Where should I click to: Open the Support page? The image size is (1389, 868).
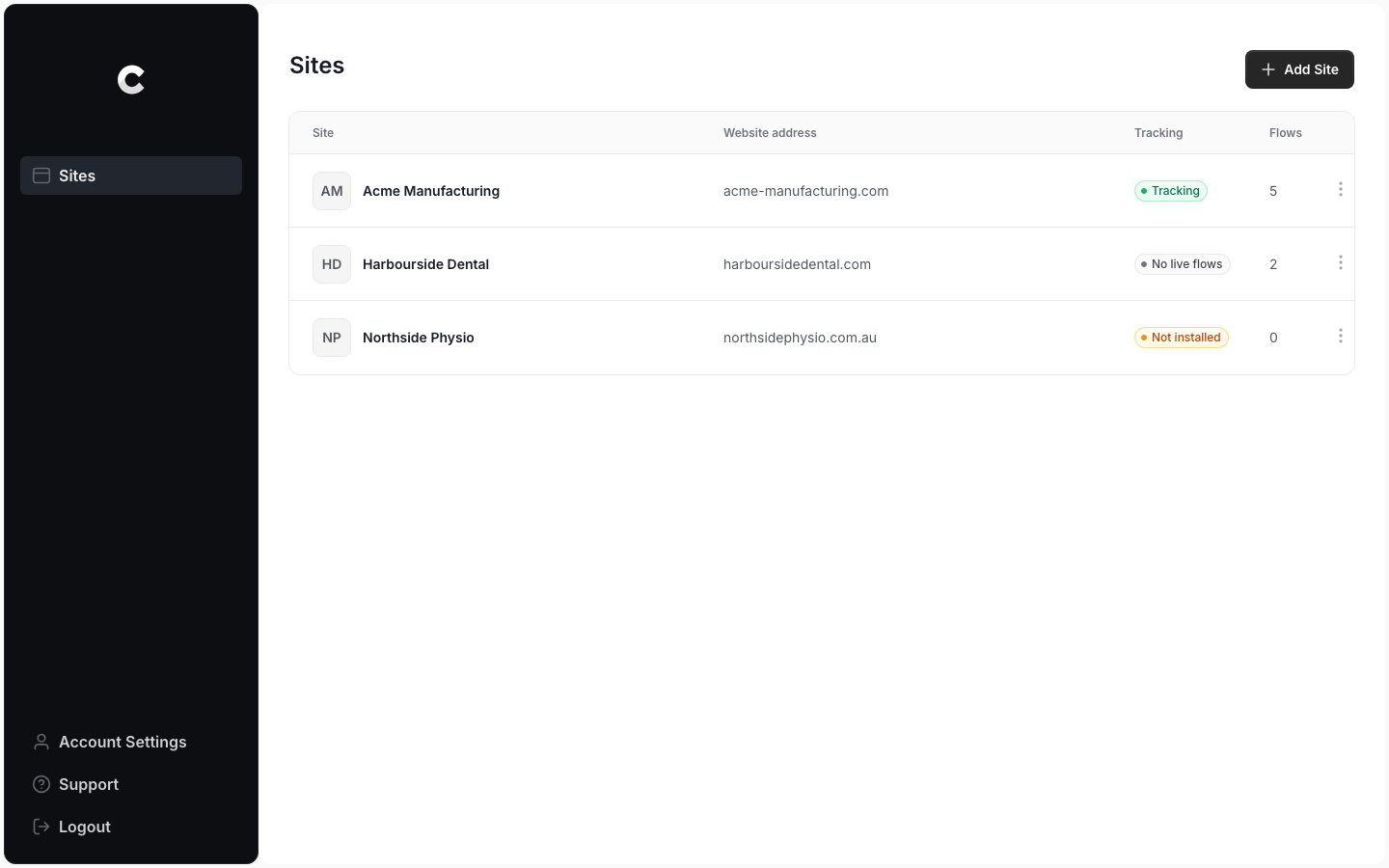[131, 784]
